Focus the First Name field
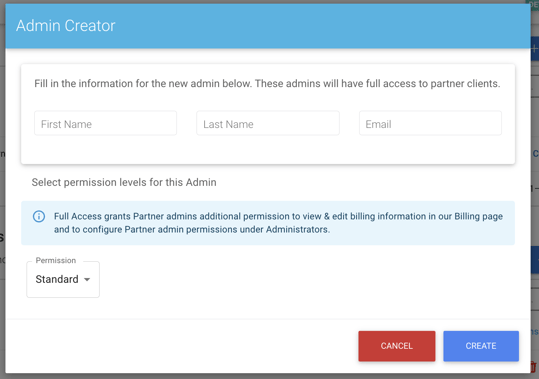 105,124
